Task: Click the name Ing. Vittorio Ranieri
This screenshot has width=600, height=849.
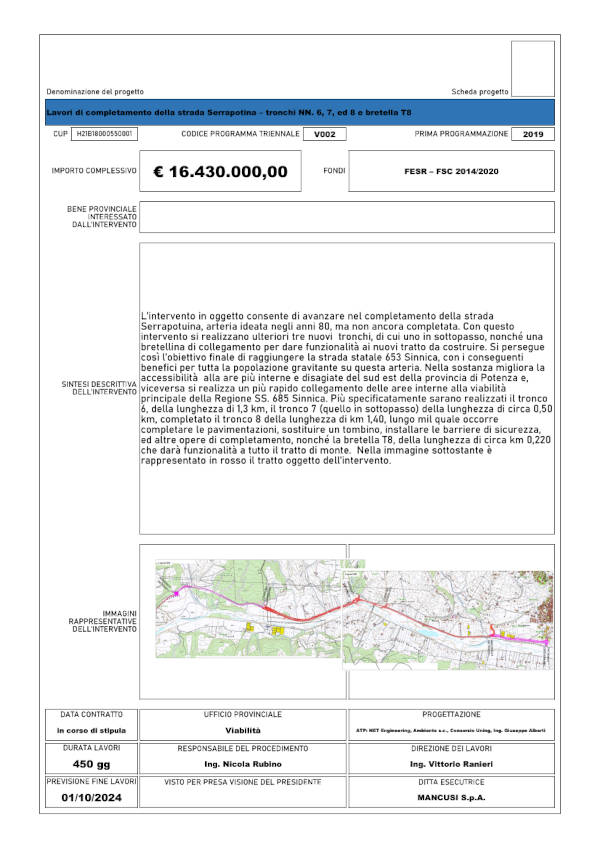Action: tap(450, 764)
